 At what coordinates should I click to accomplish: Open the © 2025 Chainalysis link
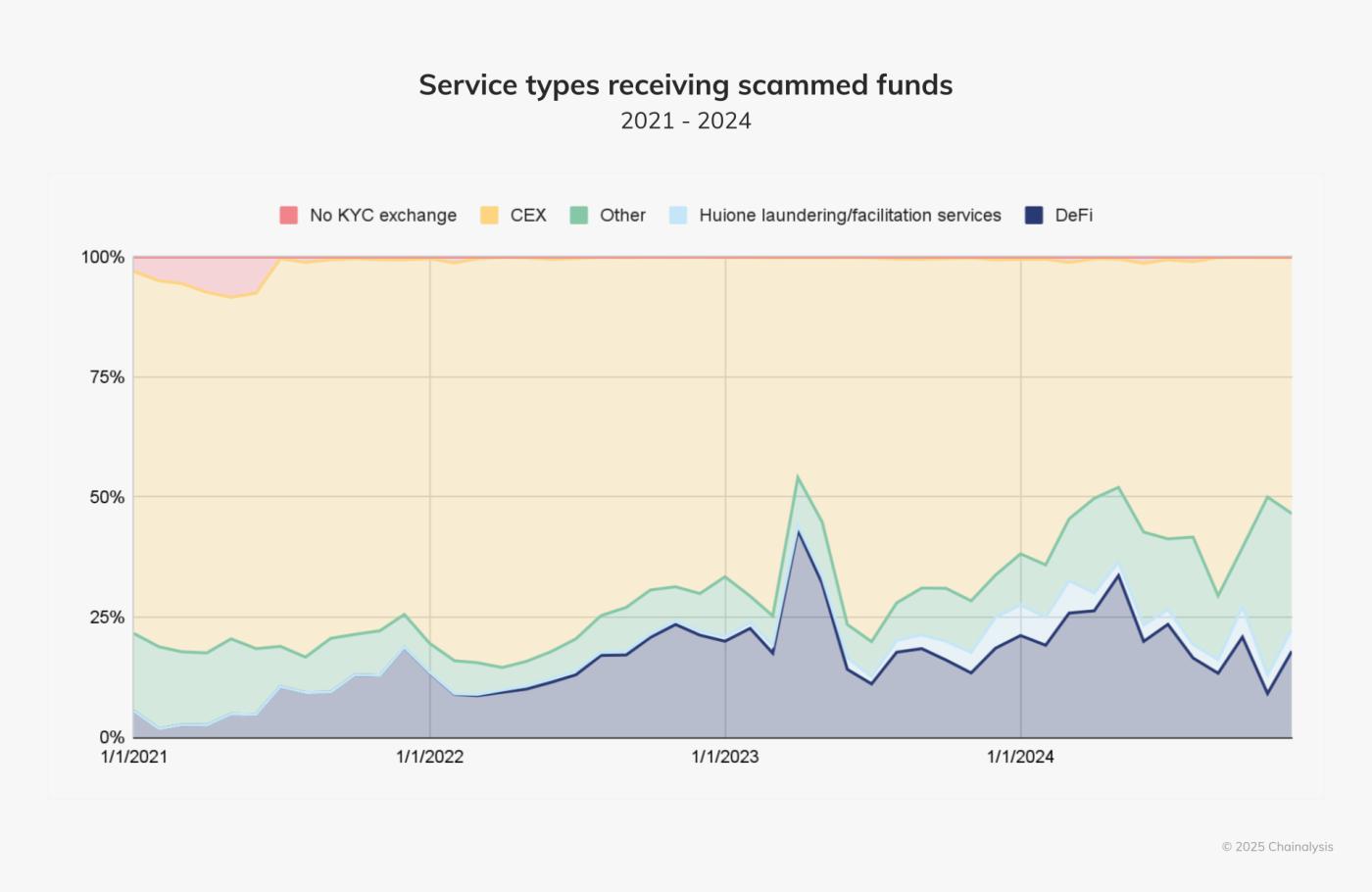(1277, 846)
